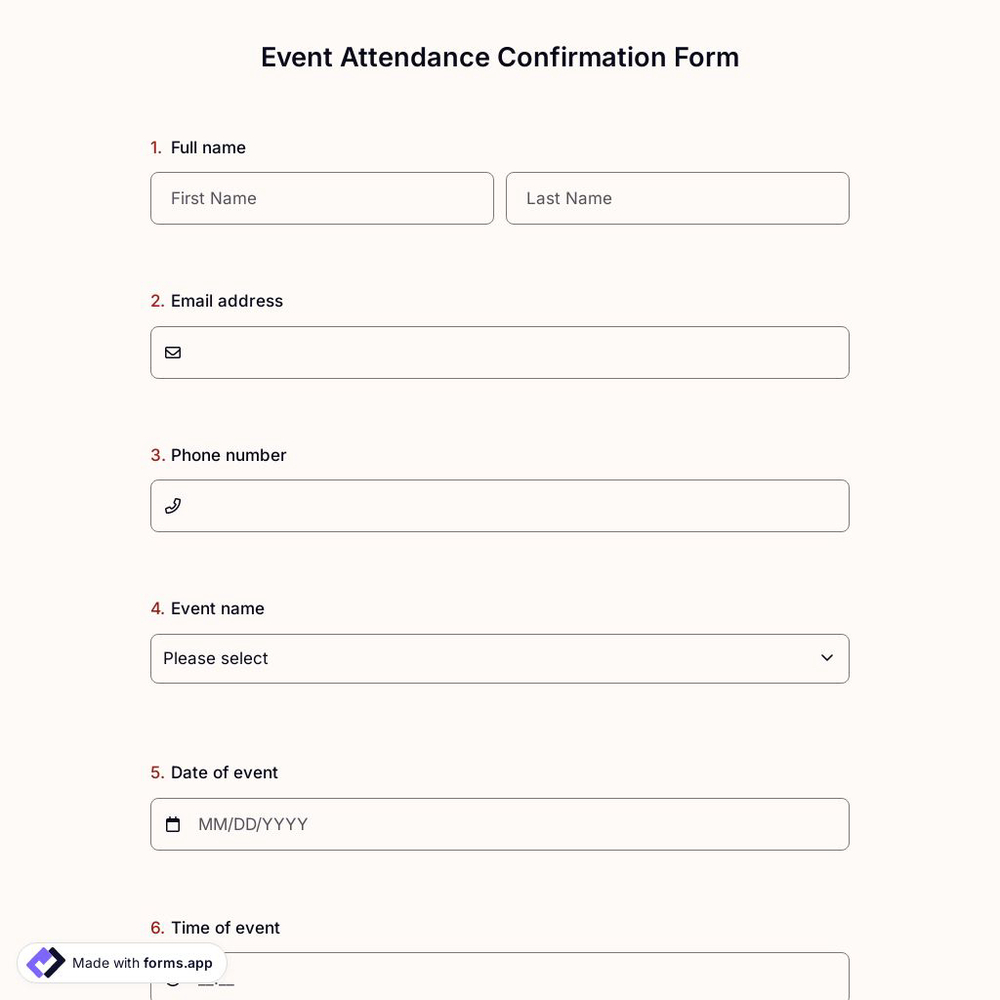The width and height of the screenshot is (1000, 1000).
Task: Click the forms.app logo icon
Action: pyautogui.click(x=44, y=962)
